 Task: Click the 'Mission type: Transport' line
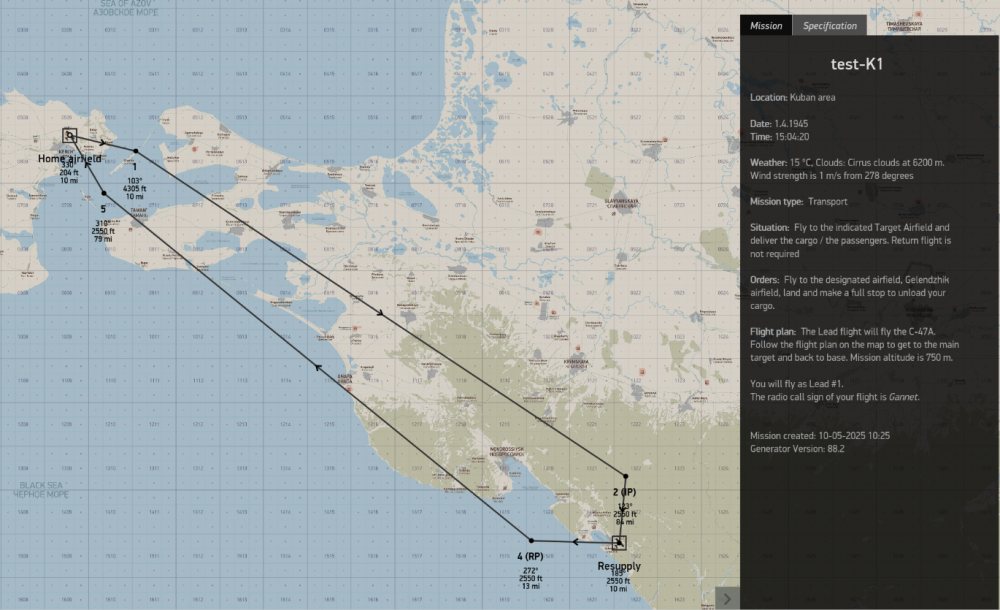798,202
